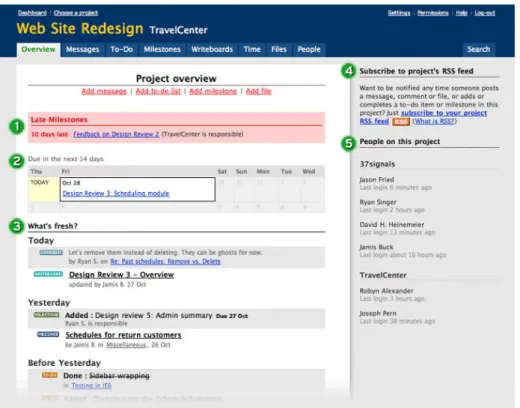520x408 pixels.
Task: Open the Writeboards tab
Action: pos(212,50)
